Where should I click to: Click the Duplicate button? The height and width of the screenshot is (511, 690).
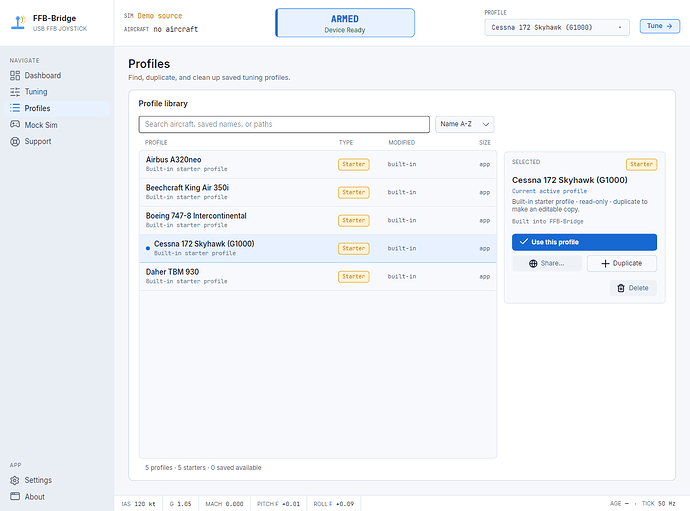(622, 264)
